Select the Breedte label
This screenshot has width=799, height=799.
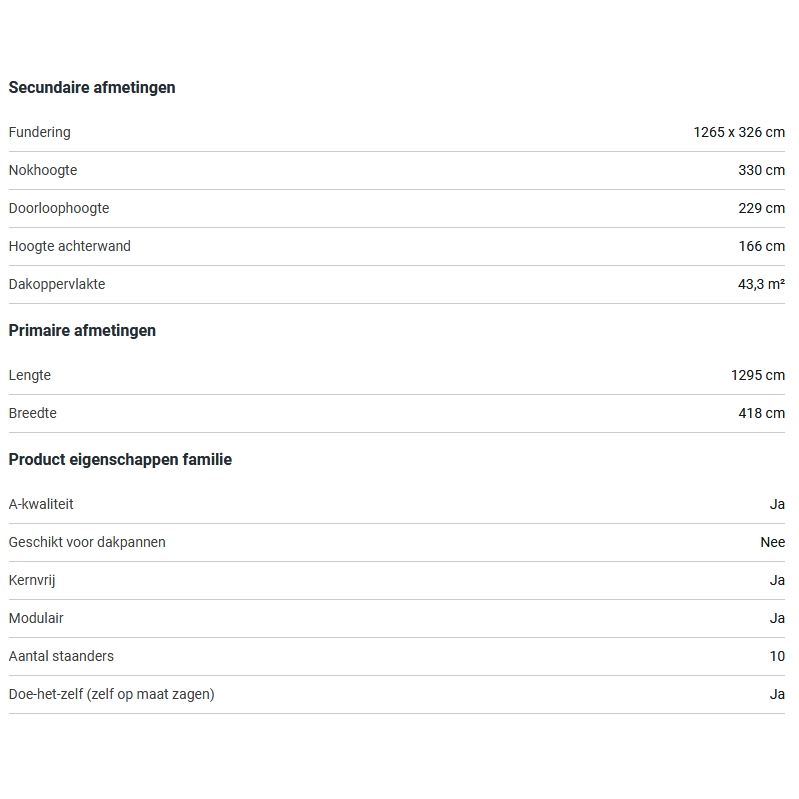click(33, 413)
